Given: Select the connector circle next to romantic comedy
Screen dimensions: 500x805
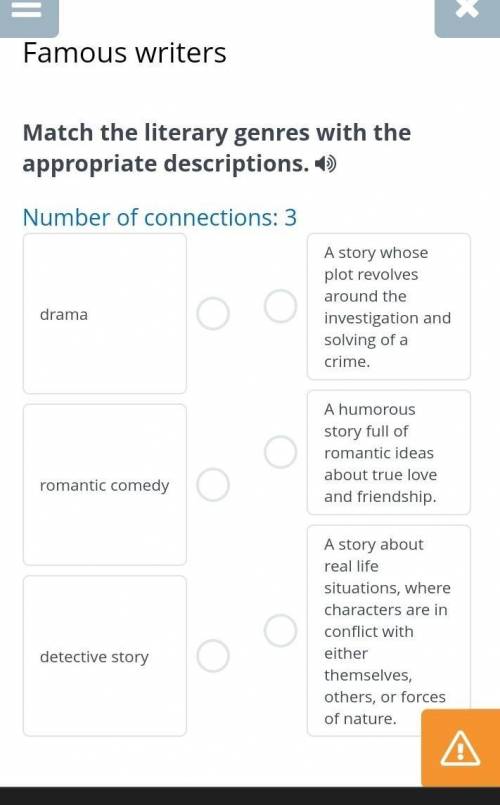Looking at the screenshot, I should pyautogui.click(x=213, y=485).
